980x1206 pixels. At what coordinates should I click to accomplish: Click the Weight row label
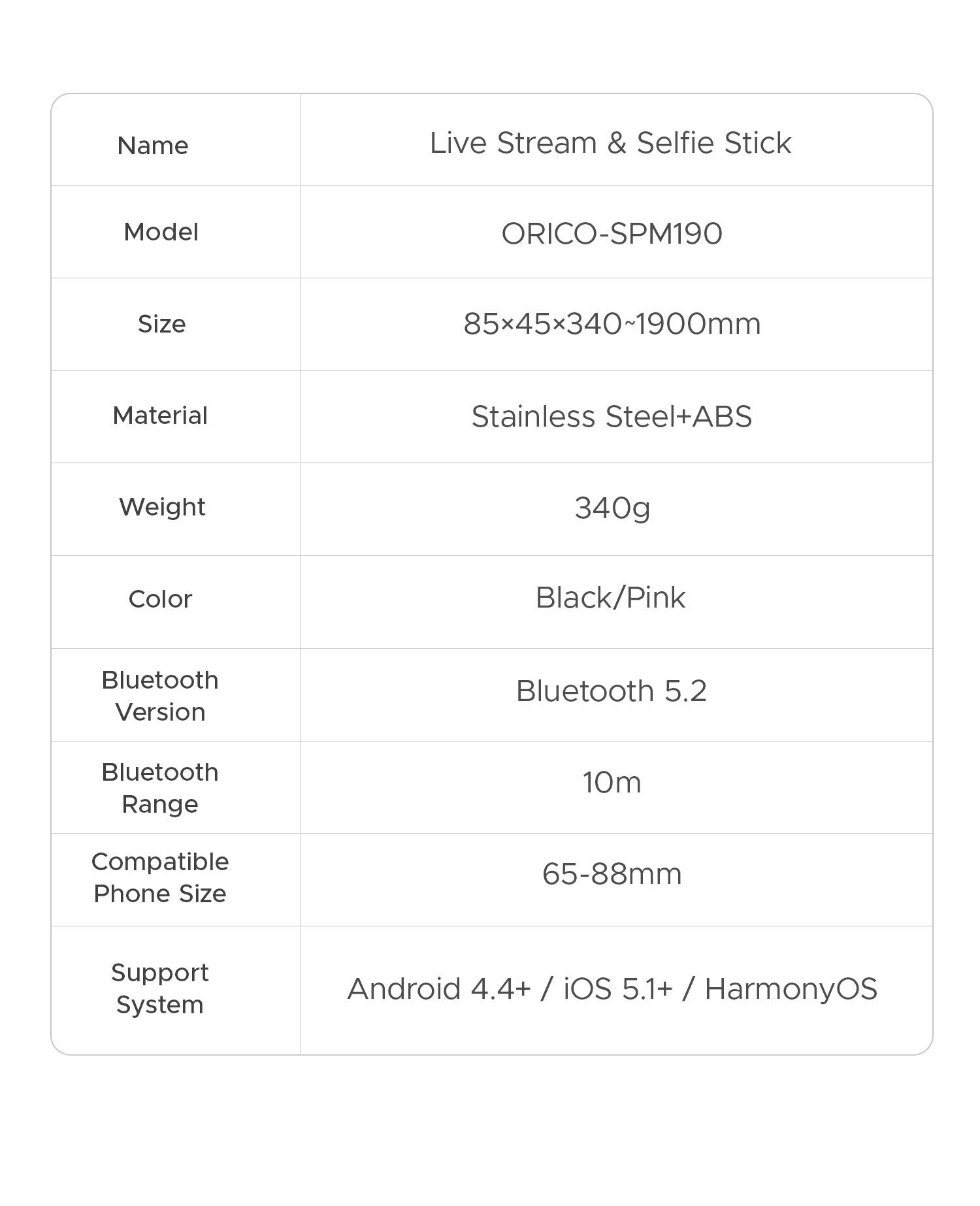coord(162,507)
